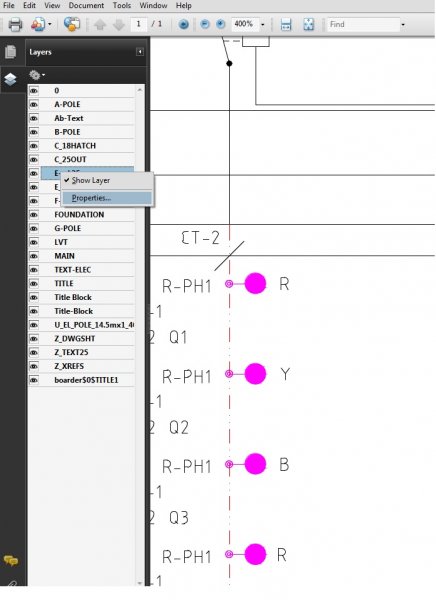Open the Document menu
This screenshot has width=436, height=600.
[x=86, y=5]
